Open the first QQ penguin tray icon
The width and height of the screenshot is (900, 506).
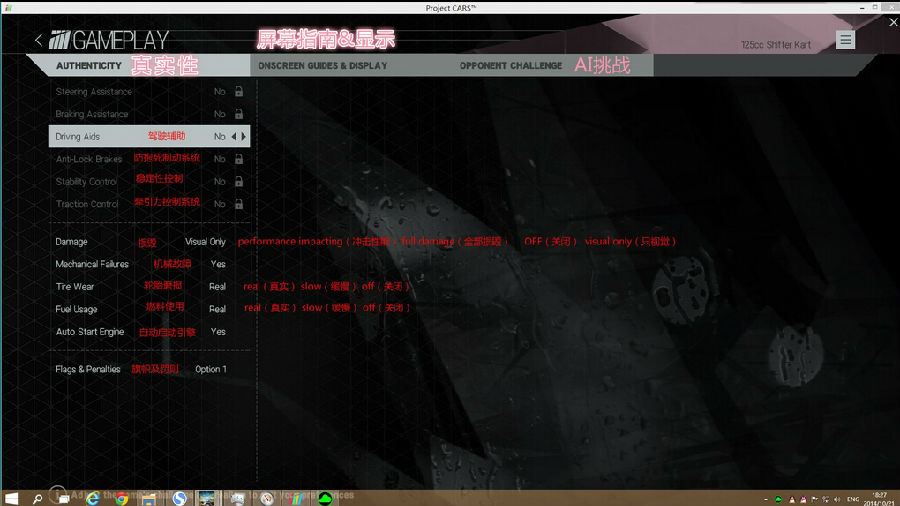tap(792, 500)
